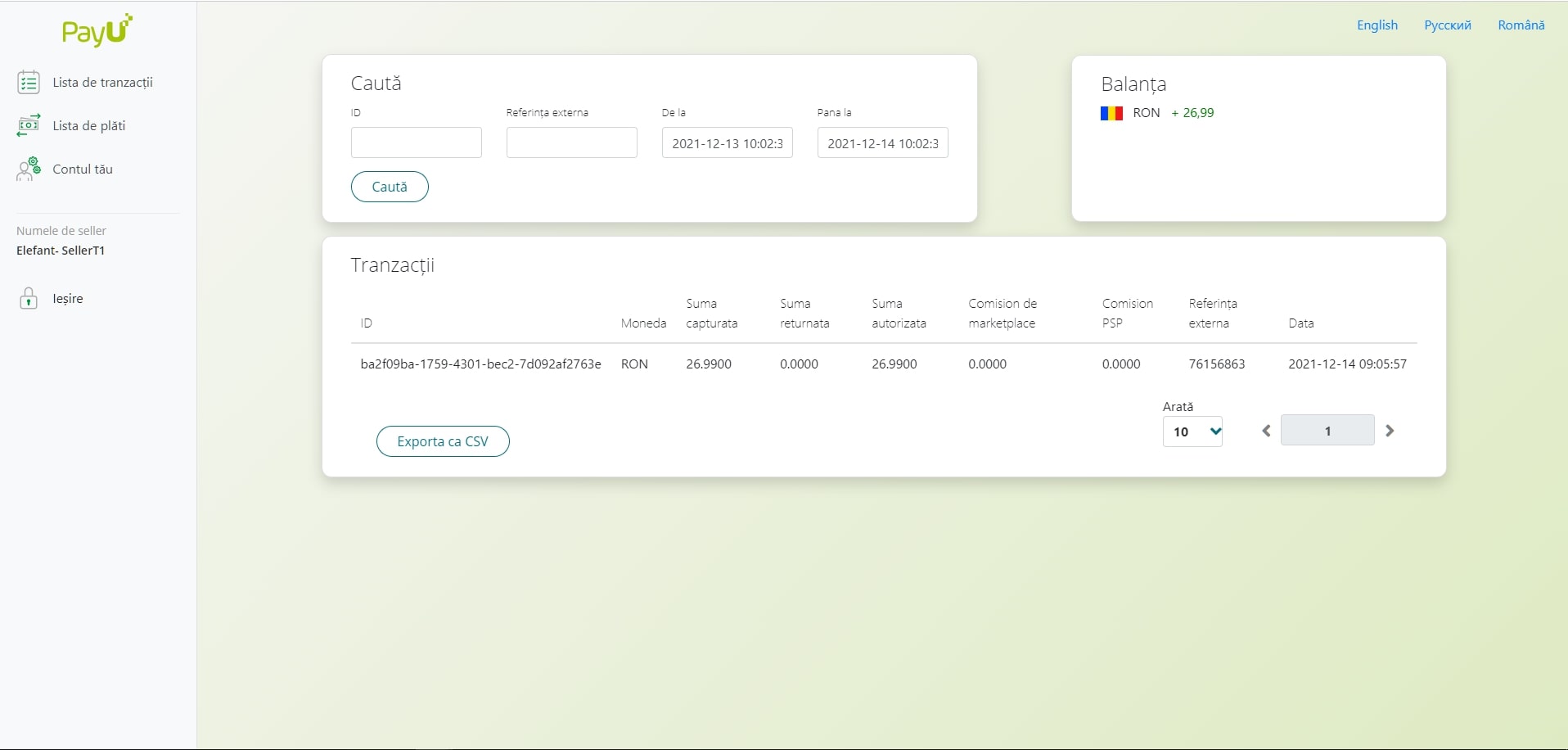Switch language to Русский
This screenshot has height=750, width=1568.
(x=1448, y=25)
